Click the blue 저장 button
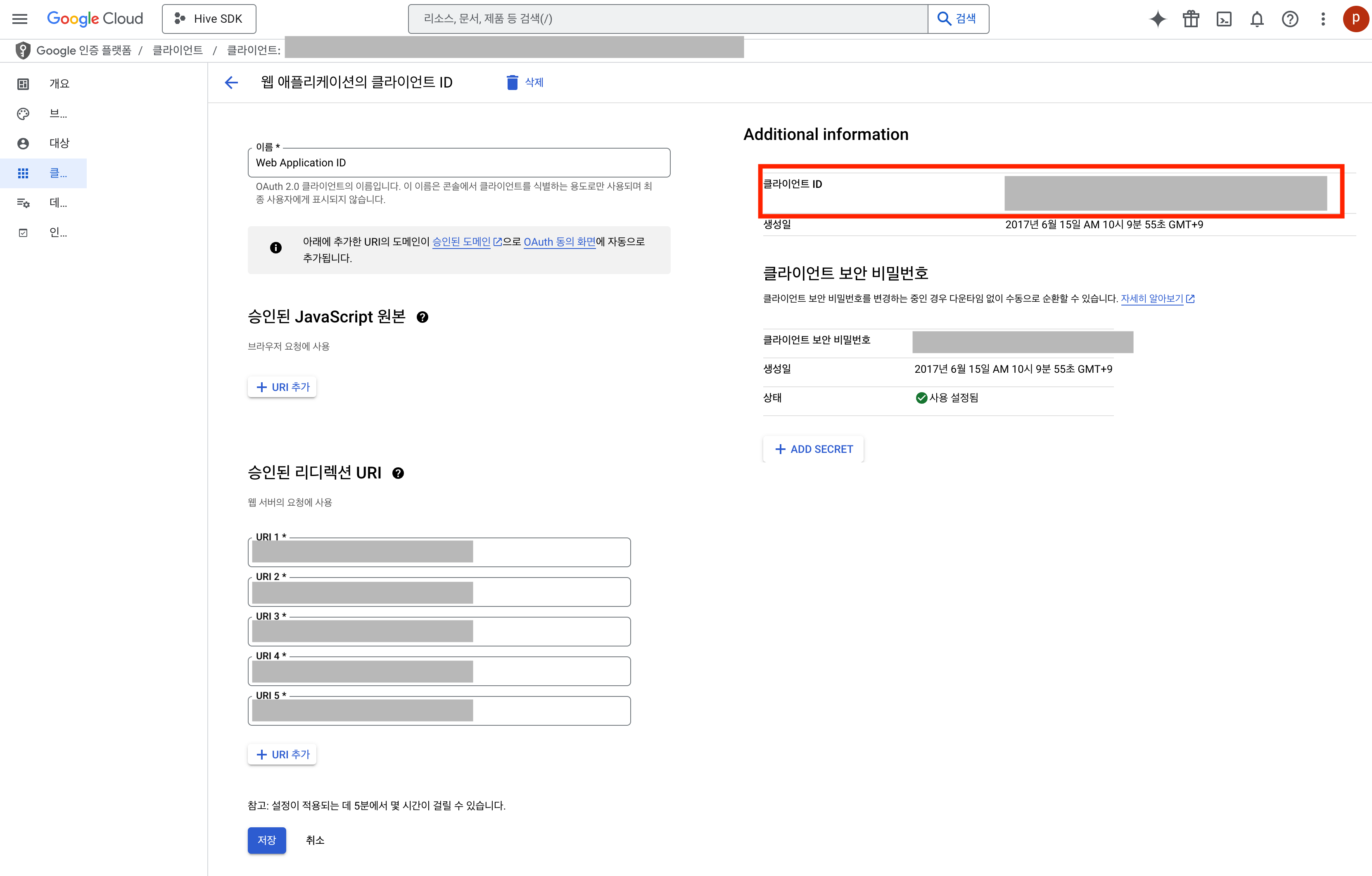Screen dimensions: 1372x876 click(x=267, y=840)
